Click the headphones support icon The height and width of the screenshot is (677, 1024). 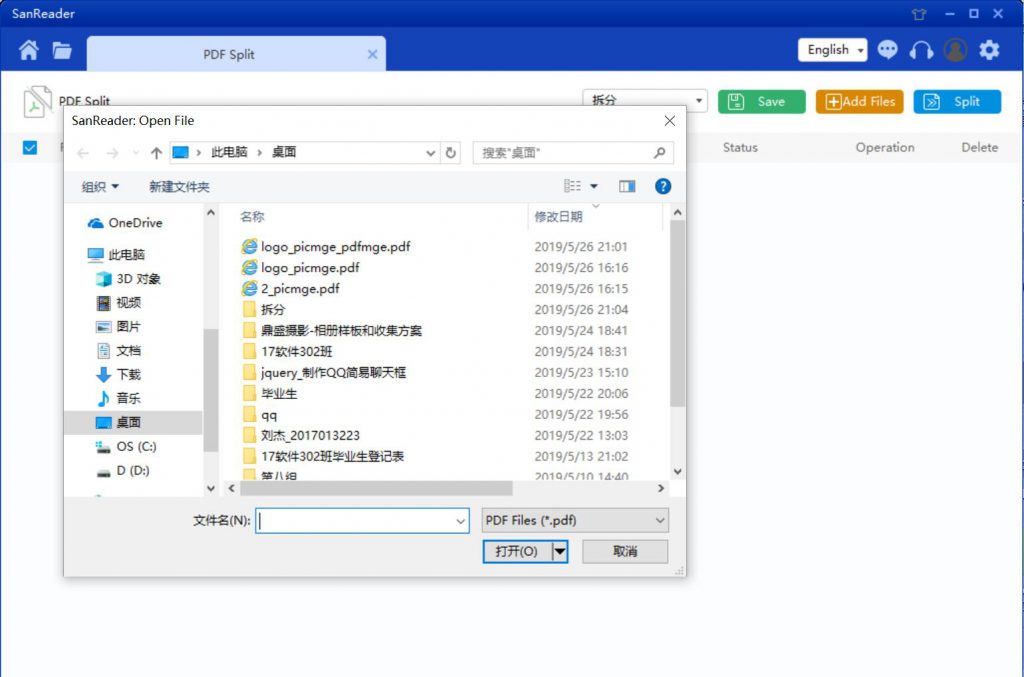point(921,50)
